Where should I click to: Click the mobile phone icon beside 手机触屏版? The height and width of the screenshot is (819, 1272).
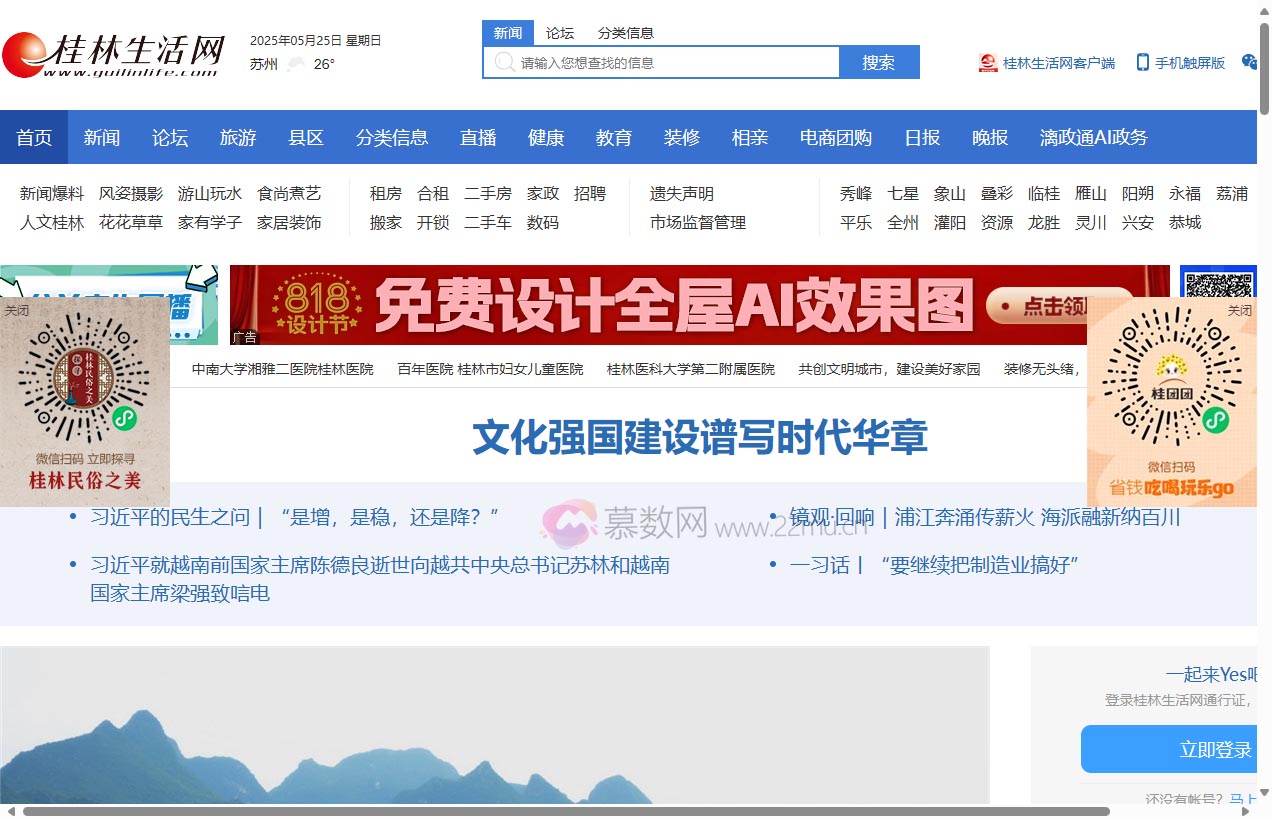pyautogui.click(x=1142, y=62)
